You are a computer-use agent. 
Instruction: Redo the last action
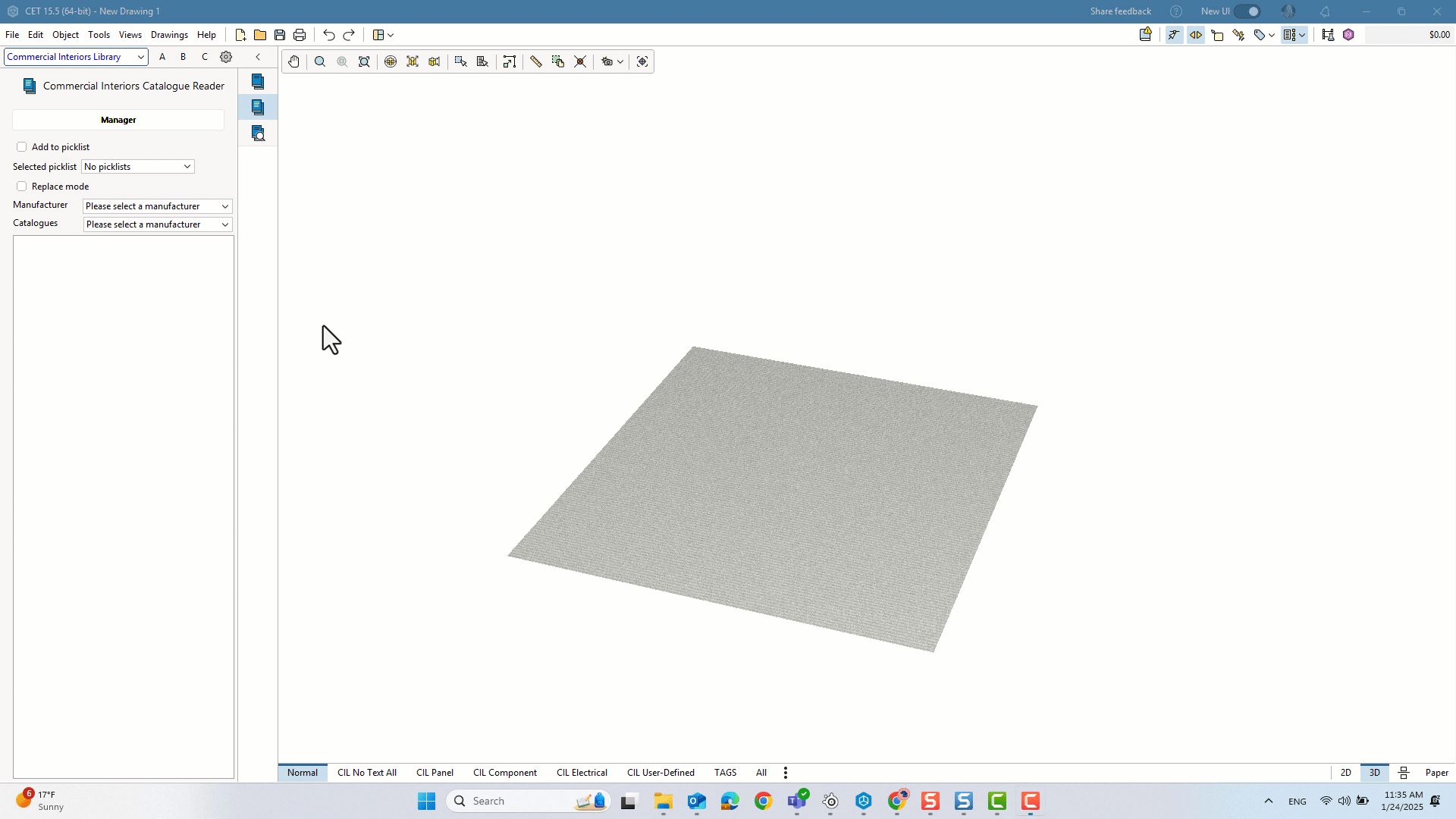coord(349,35)
